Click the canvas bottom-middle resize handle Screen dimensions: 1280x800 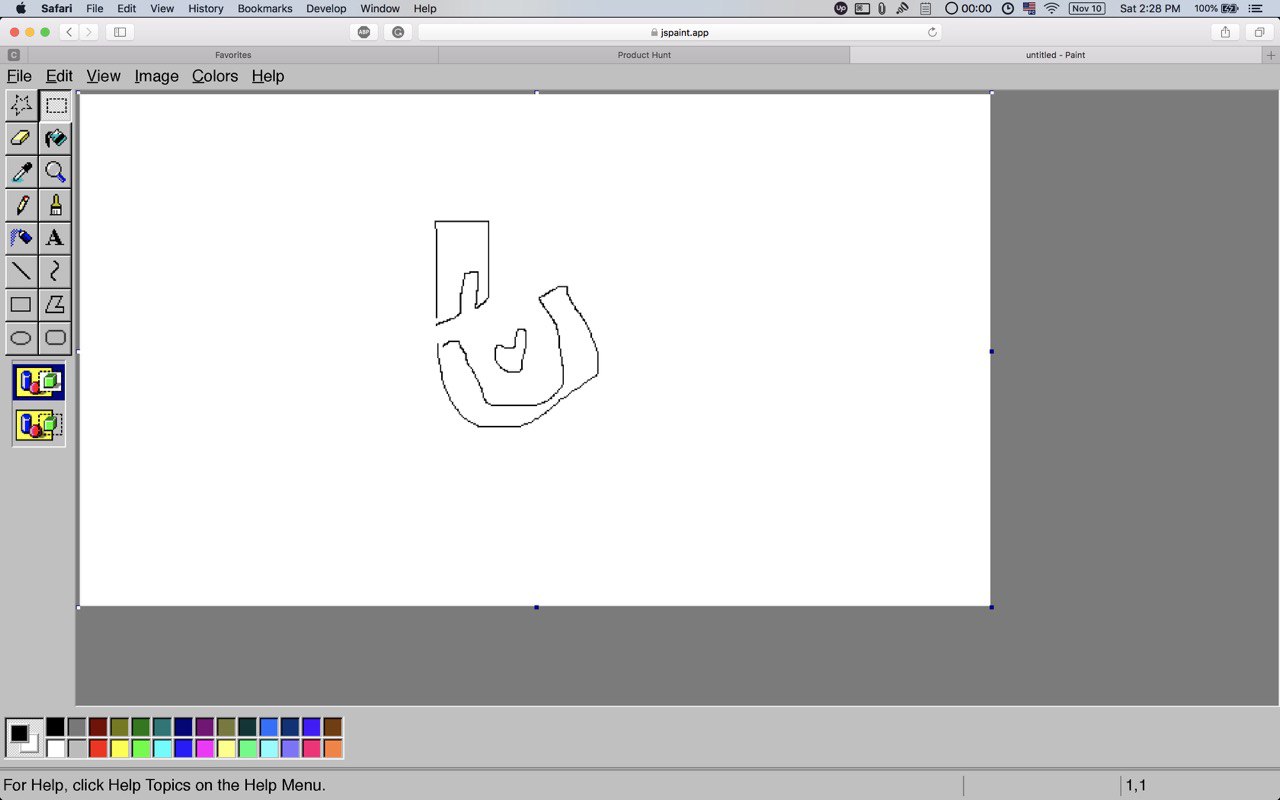click(x=536, y=607)
